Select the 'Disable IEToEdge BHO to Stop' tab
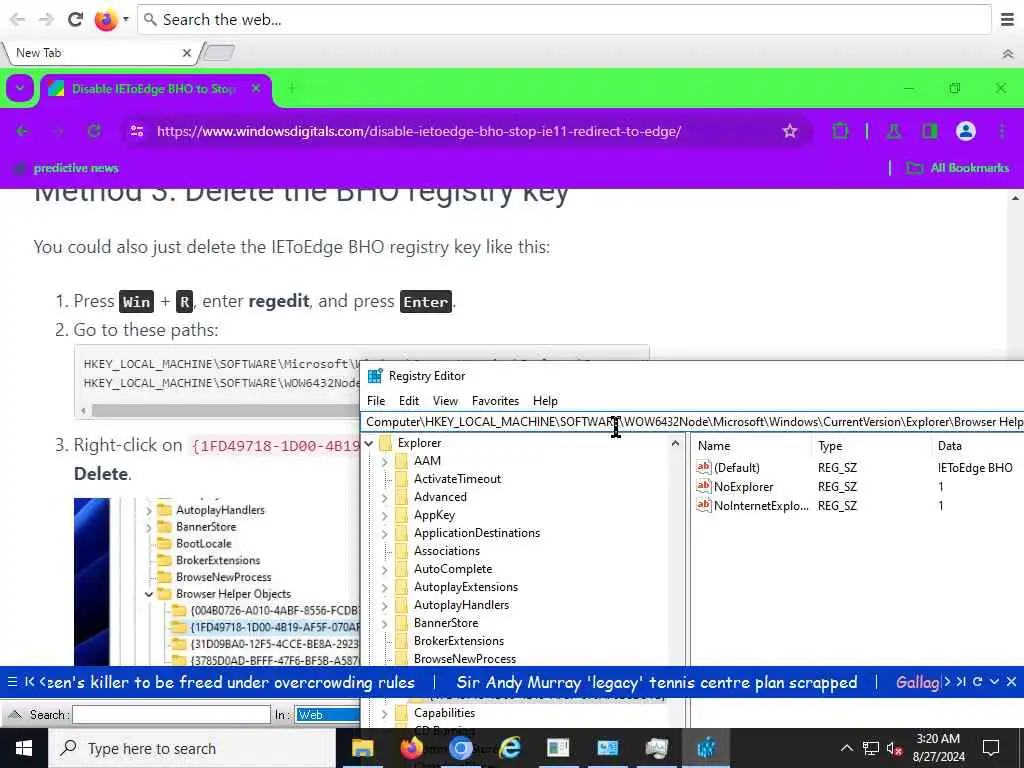The image size is (1024, 768). pyautogui.click(x=155, y=89)
